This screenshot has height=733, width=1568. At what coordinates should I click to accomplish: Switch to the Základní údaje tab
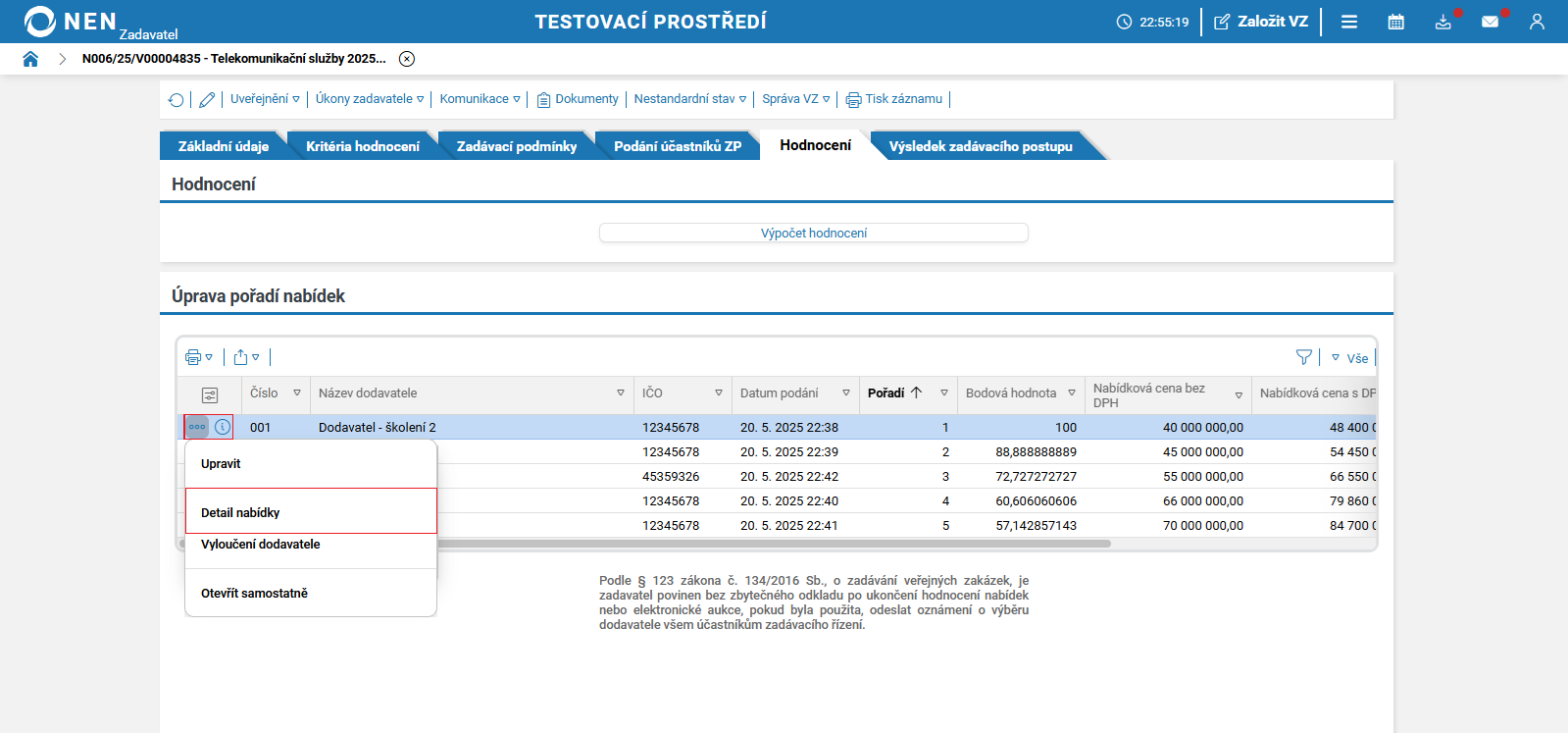(x=224, y=146)
